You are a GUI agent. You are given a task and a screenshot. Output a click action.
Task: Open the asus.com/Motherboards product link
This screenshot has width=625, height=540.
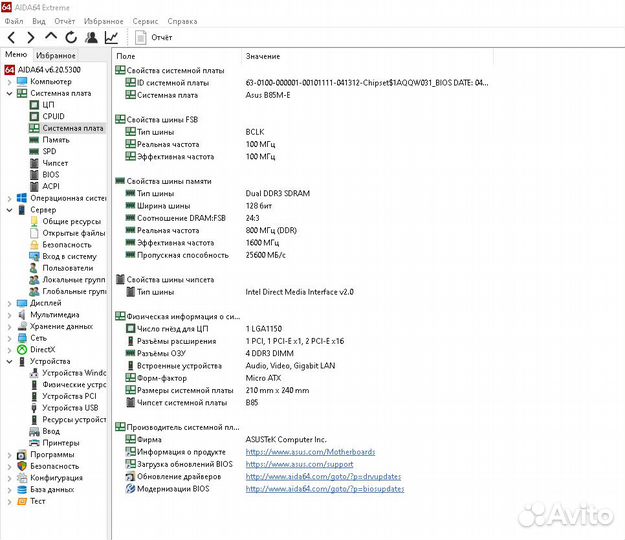(x=310, y=452)
